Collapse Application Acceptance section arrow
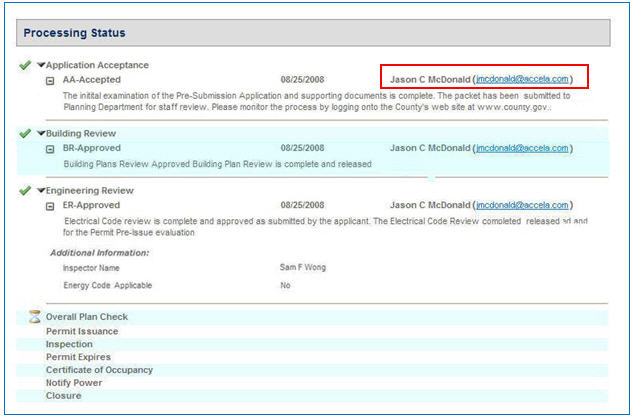This screenshot has height=418, width=635. point(41,65)
